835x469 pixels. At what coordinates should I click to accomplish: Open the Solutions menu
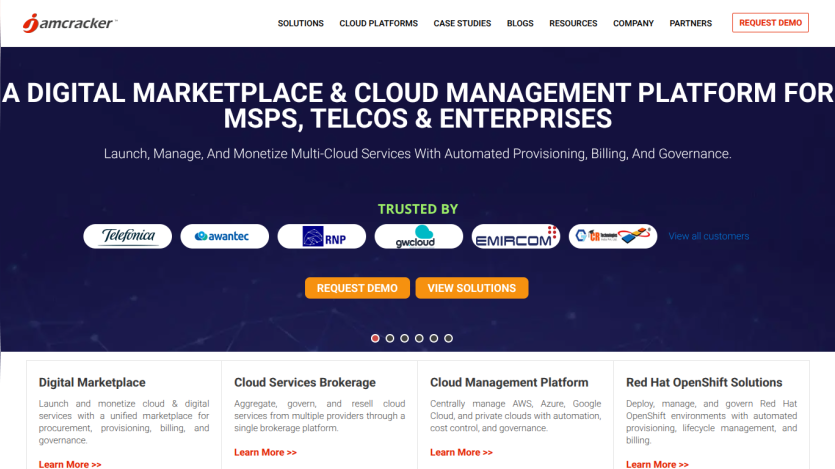click(x=300, y=23)
